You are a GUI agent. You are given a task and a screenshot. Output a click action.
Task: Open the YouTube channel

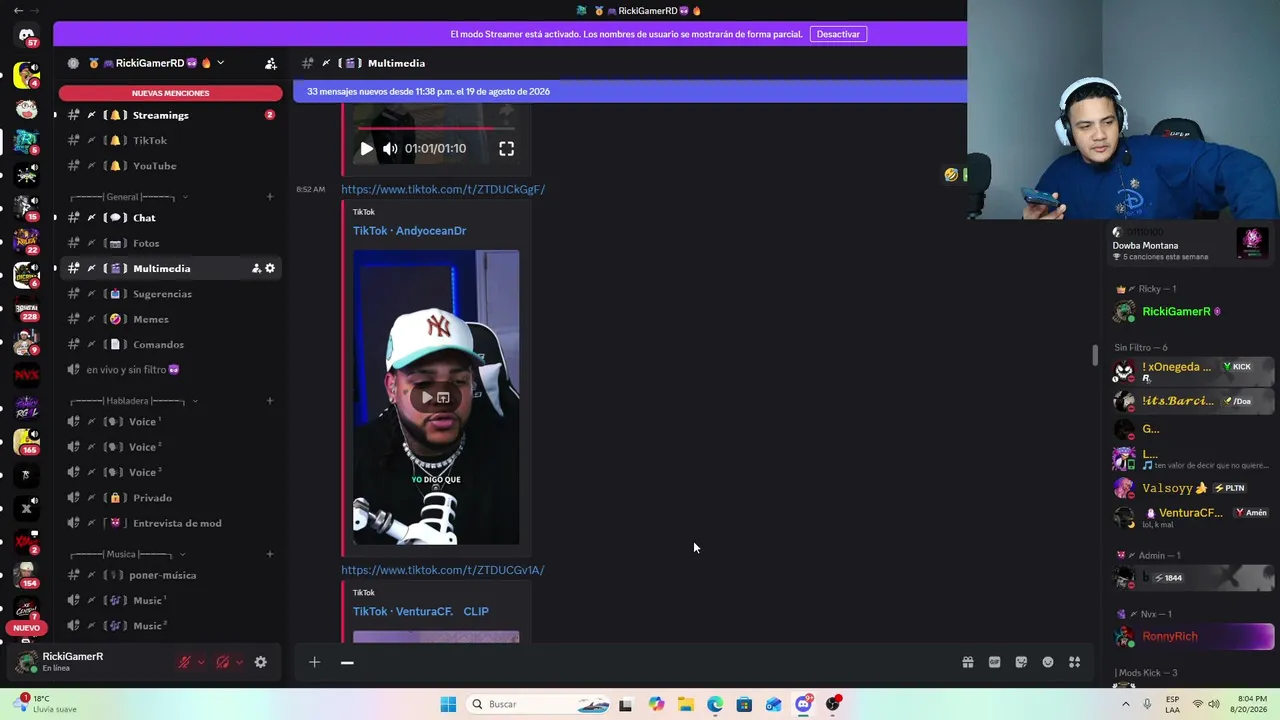point(170,166)
